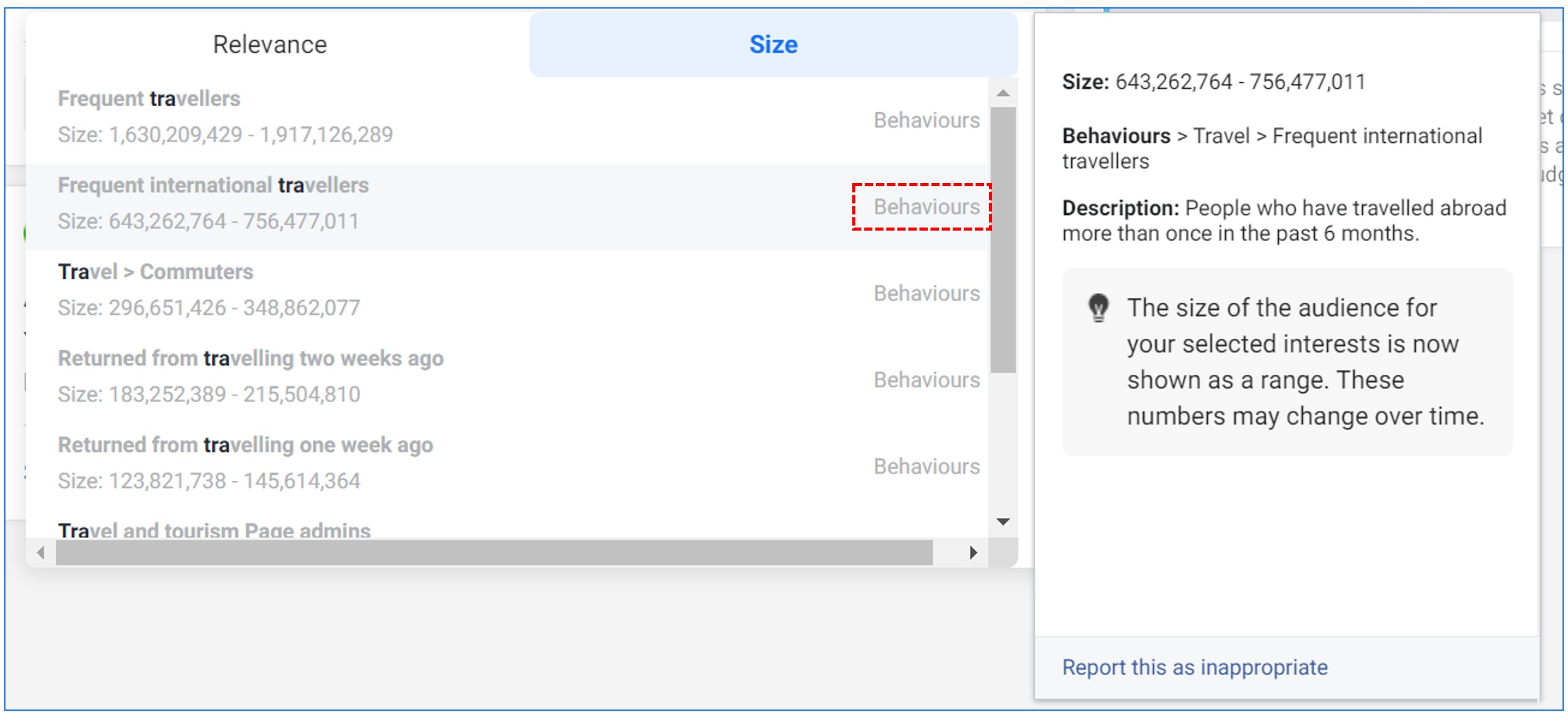Click Behaviours label on the Commuters row
Screen dimensions: 1568x715
click(x=926, y=293)
